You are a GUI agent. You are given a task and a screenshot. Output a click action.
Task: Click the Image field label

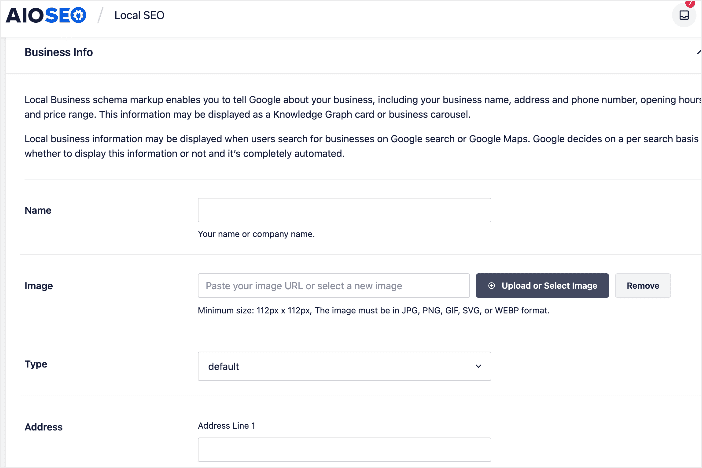pos(39,286)
